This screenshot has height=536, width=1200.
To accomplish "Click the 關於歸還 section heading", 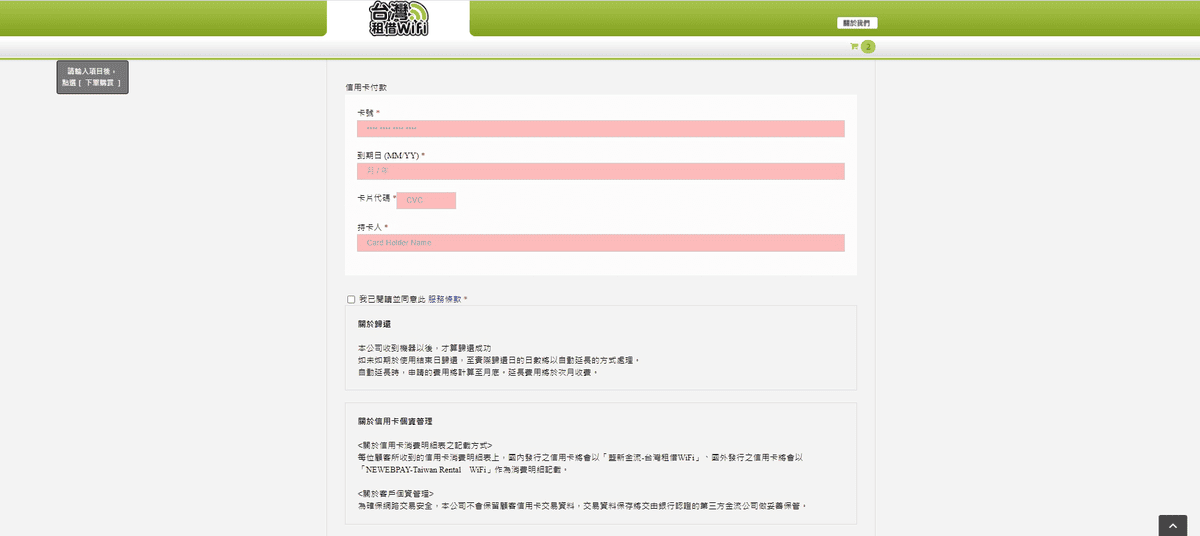I will [374, 324].
